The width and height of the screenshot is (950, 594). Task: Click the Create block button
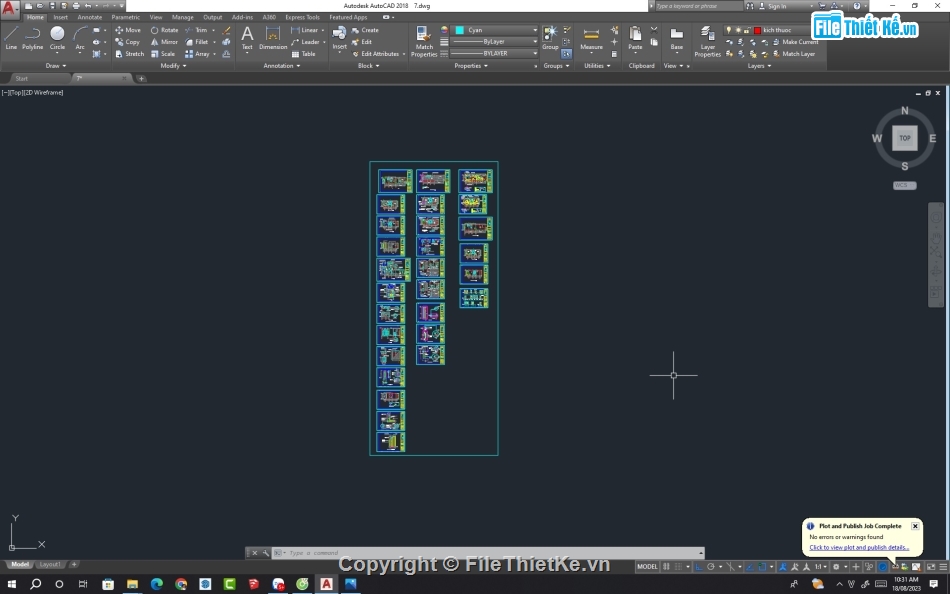pyautogui.click(x=365, y=30)
